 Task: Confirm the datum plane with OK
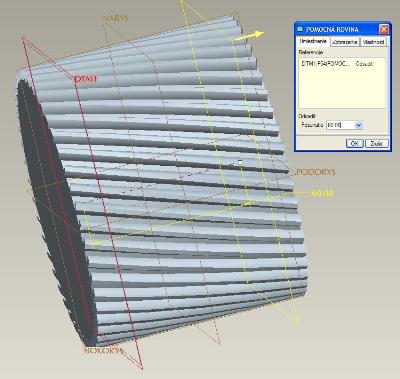pyautogui.click(x=355, y=143)
